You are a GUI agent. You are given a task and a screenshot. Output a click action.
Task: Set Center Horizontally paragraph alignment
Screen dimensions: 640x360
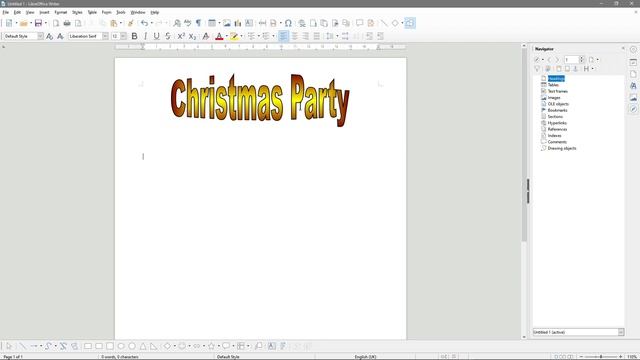294,36
